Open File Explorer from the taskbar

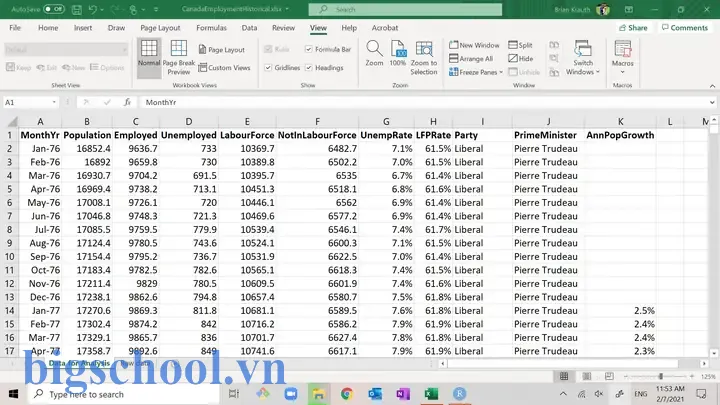(x=319, y=394)
